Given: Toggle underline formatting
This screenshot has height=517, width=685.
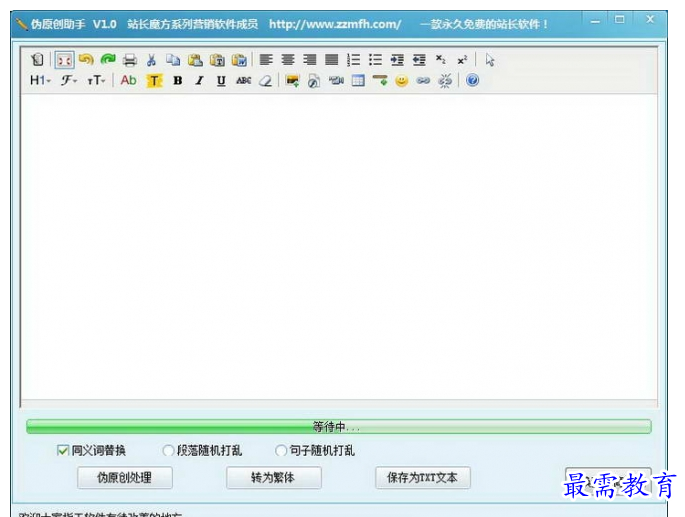Looking at the screenshot, I should pyautogui.click(x=221, y=81).
